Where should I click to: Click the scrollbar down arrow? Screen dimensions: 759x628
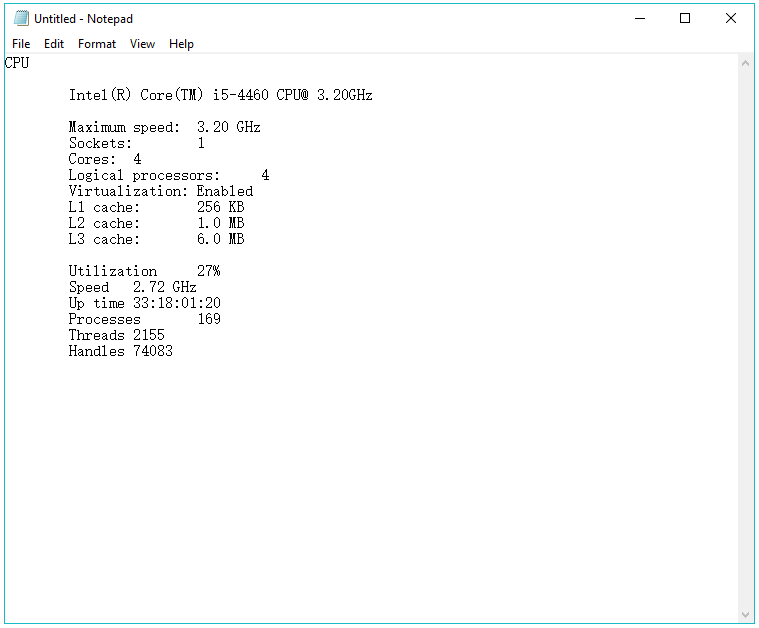(x=745, y=615)
